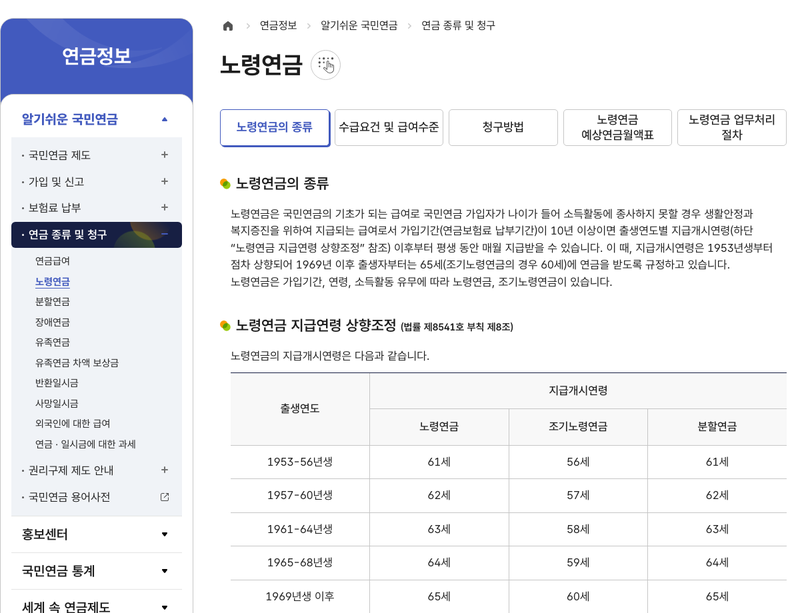Open 연금 · 일시금에 대한 과세 link
The height and width of the screenshot is (613, 800).
point(85,444)
